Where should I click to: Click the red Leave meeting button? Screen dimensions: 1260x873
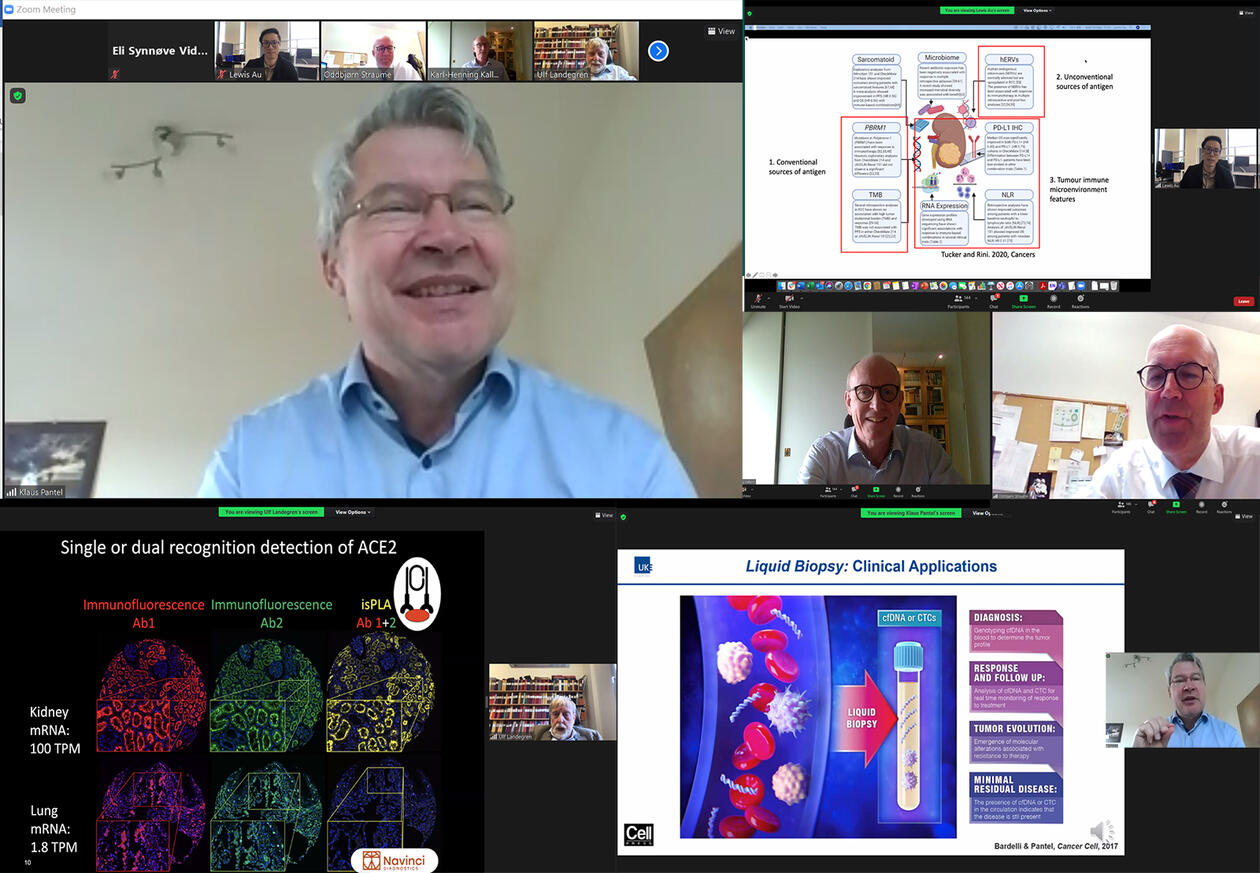tap(1243, 301)
